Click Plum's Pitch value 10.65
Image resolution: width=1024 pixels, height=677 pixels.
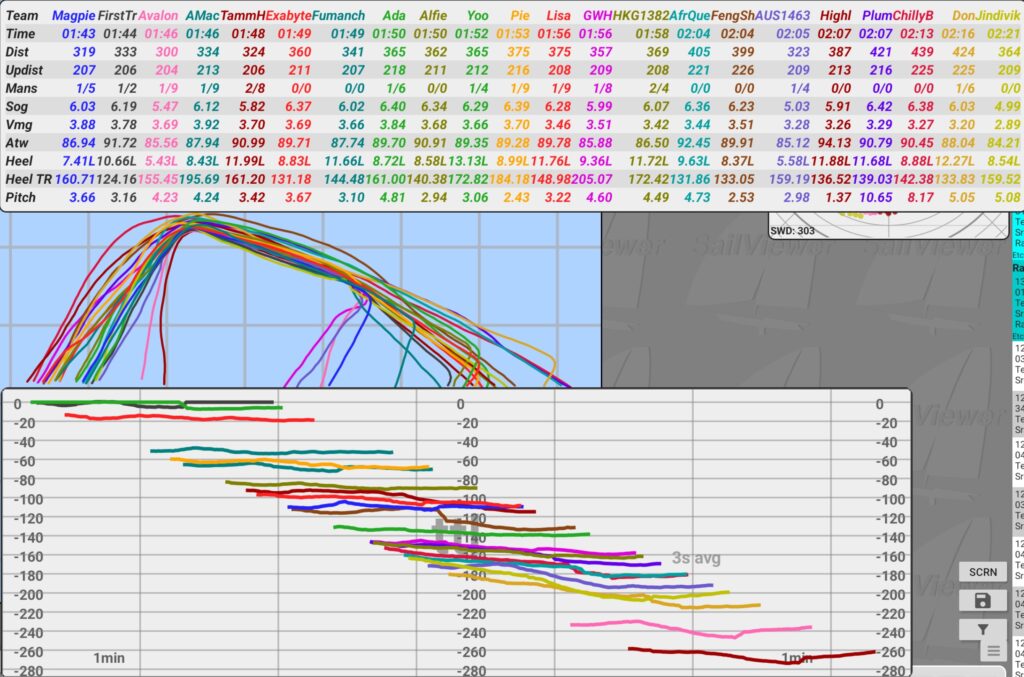[876, 197]
